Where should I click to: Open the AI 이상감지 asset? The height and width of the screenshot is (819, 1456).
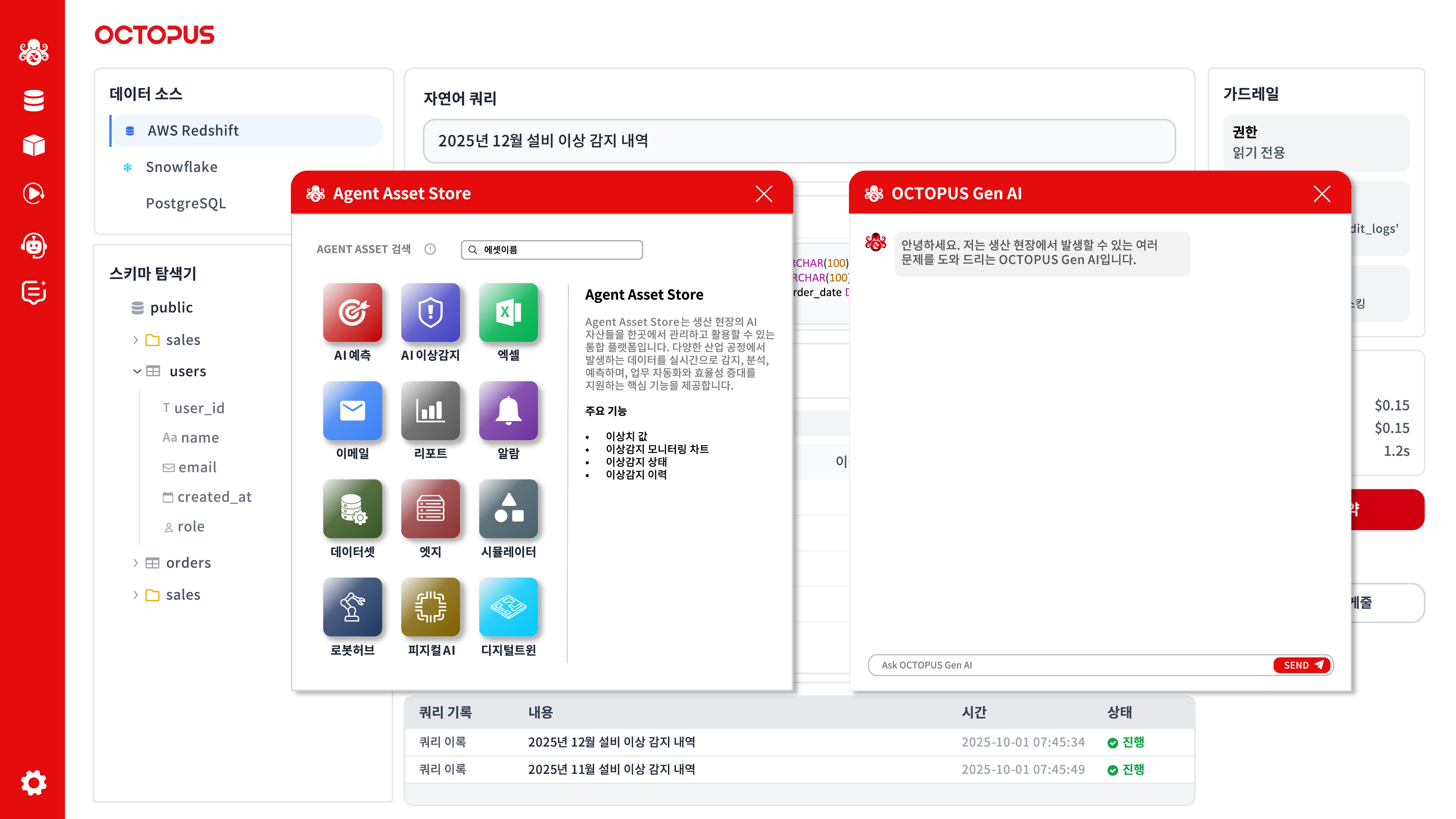430,312
